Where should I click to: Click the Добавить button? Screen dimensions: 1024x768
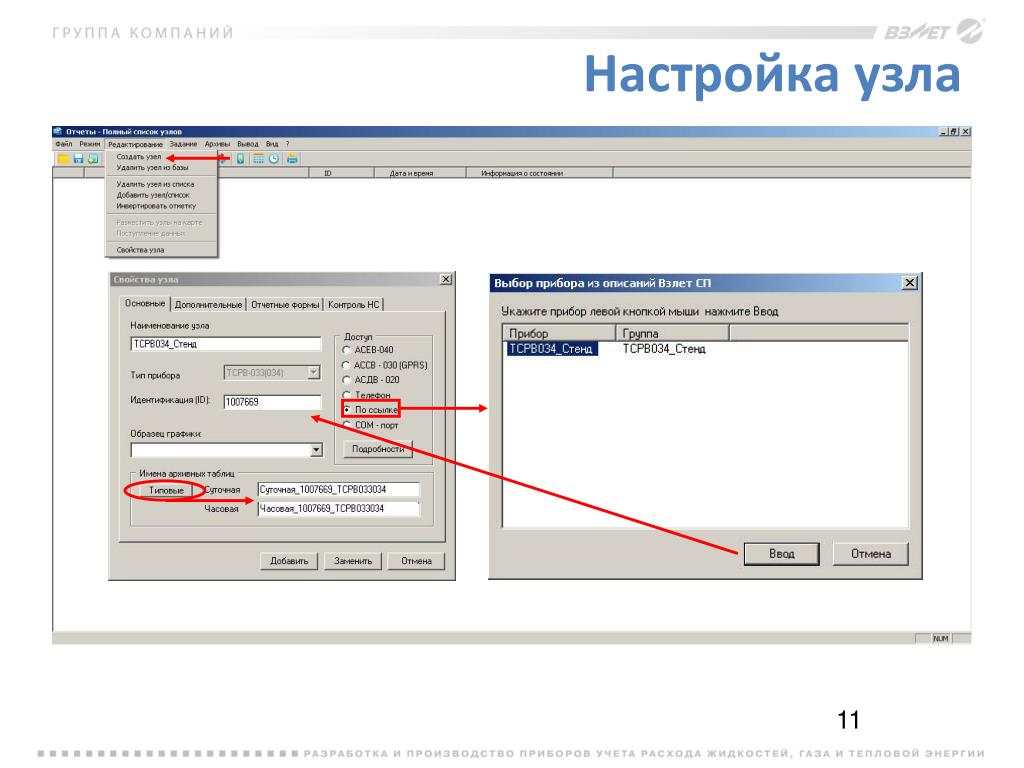[289, 561]
